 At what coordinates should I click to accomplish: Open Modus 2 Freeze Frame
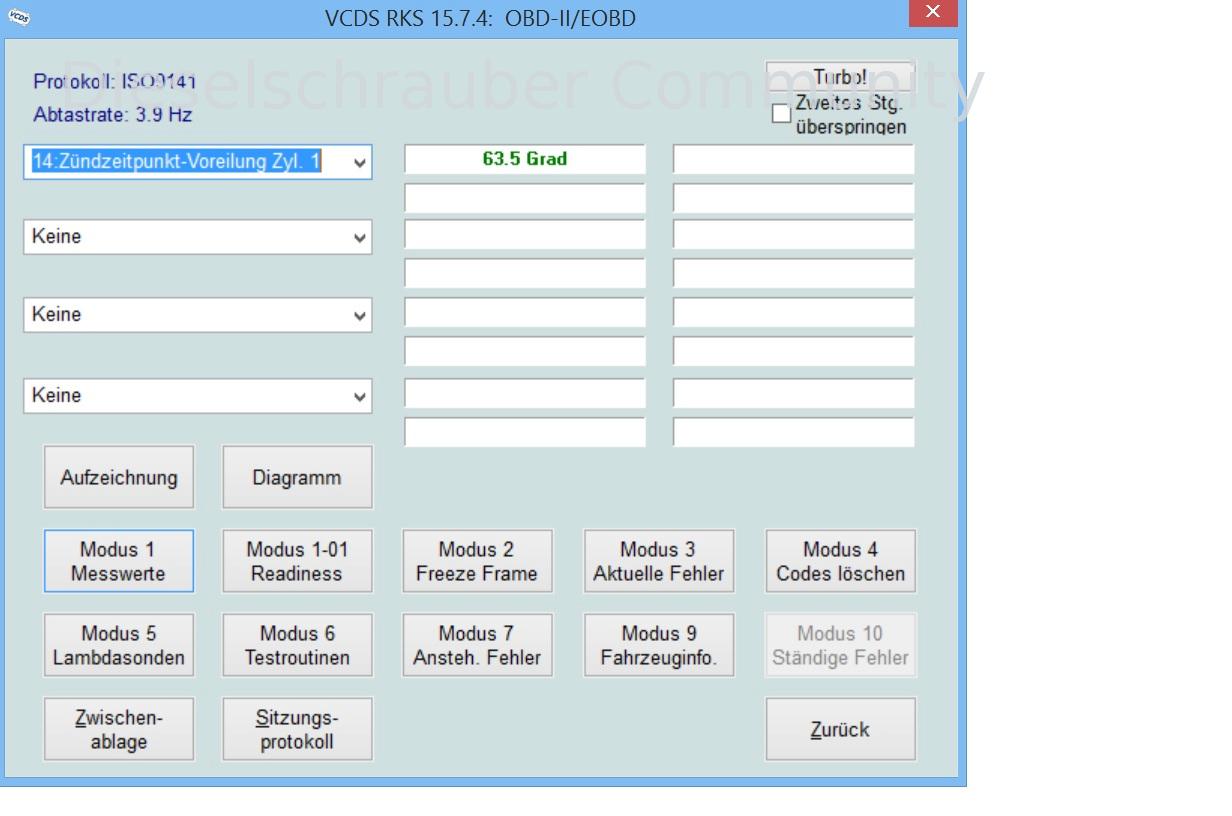(477, 561)
